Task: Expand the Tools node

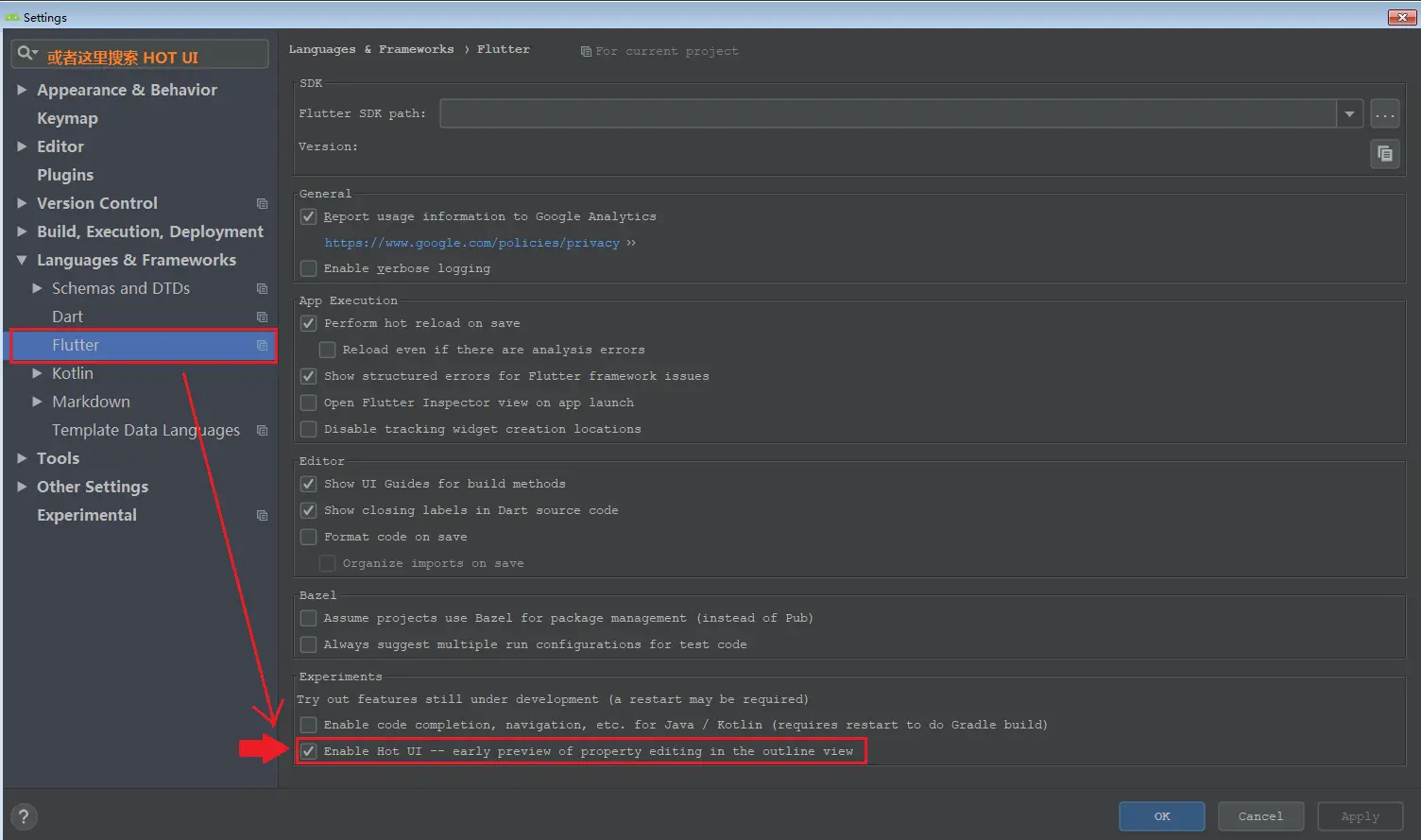Action: pos(22,458)
